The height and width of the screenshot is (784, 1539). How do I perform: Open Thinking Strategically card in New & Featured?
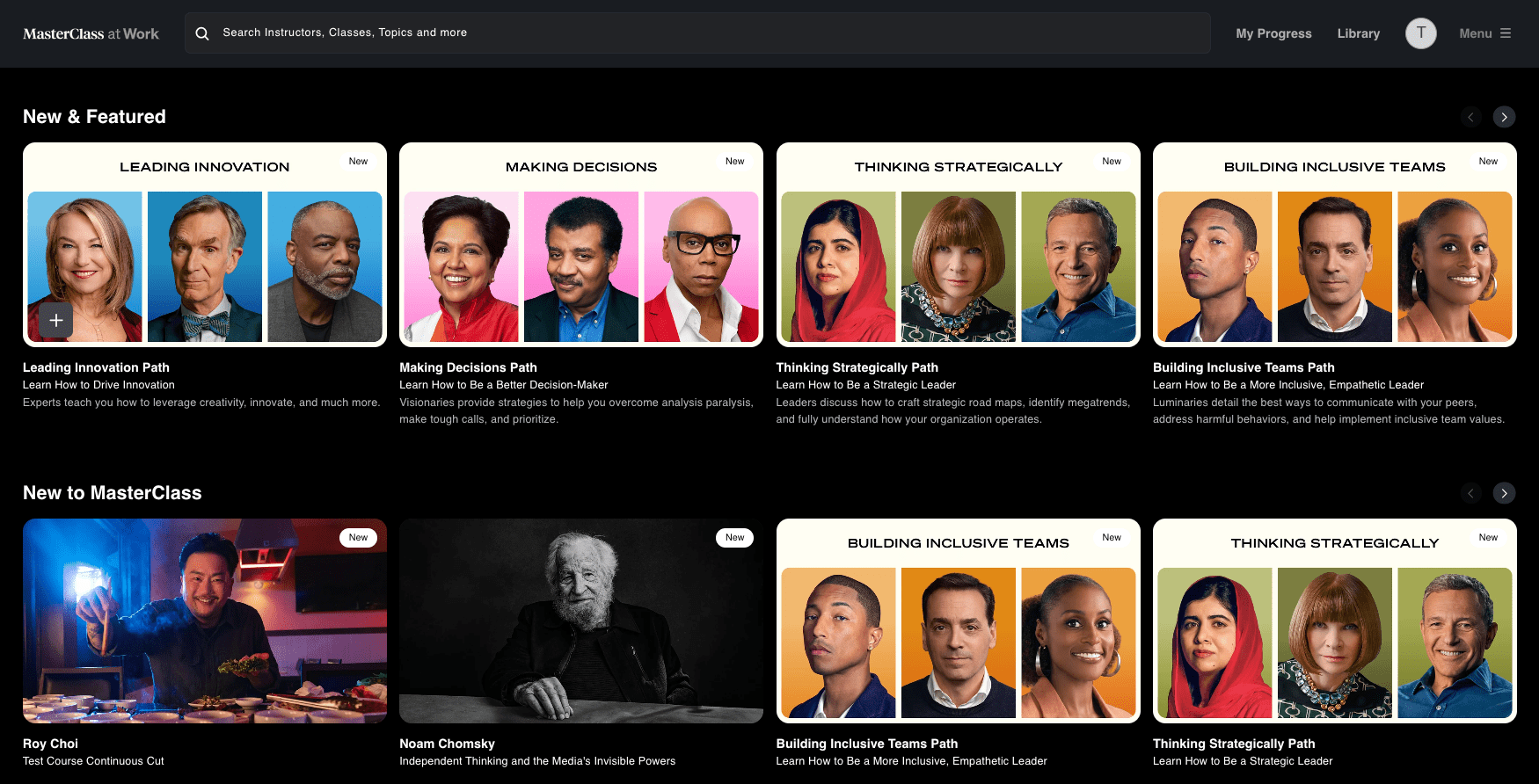point(958,244)
